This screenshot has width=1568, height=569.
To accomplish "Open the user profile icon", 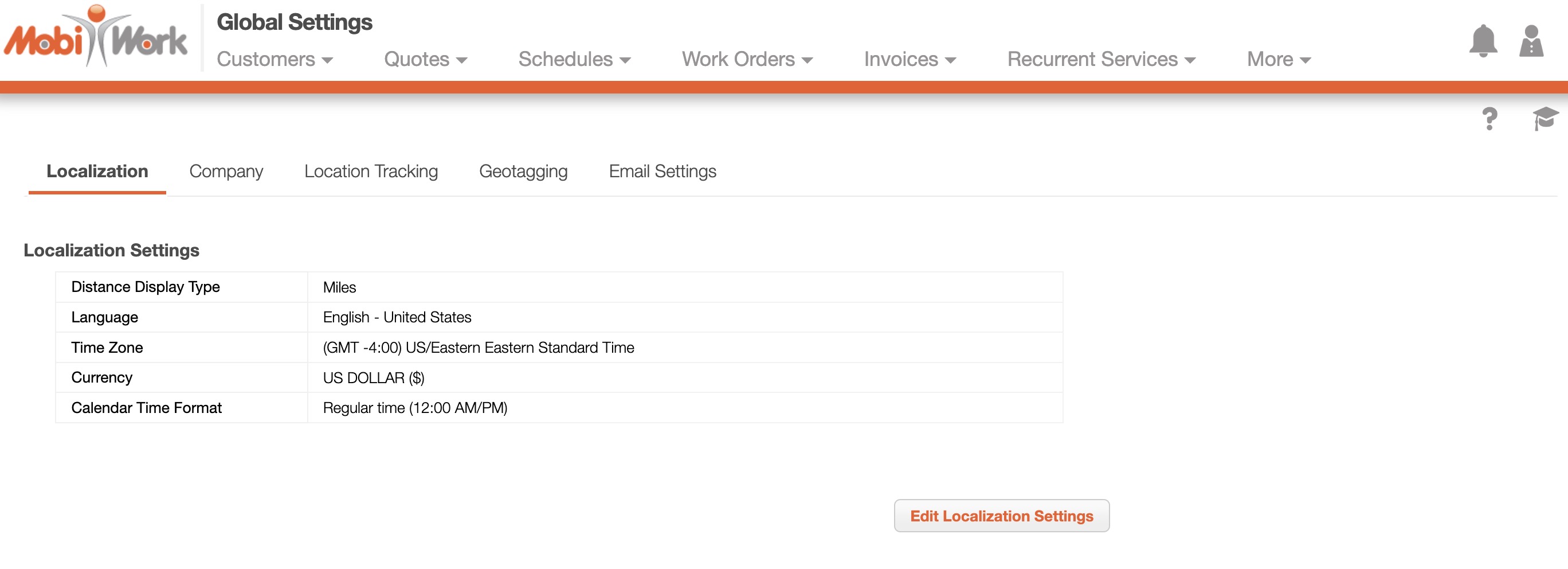I will point(1531,41).
